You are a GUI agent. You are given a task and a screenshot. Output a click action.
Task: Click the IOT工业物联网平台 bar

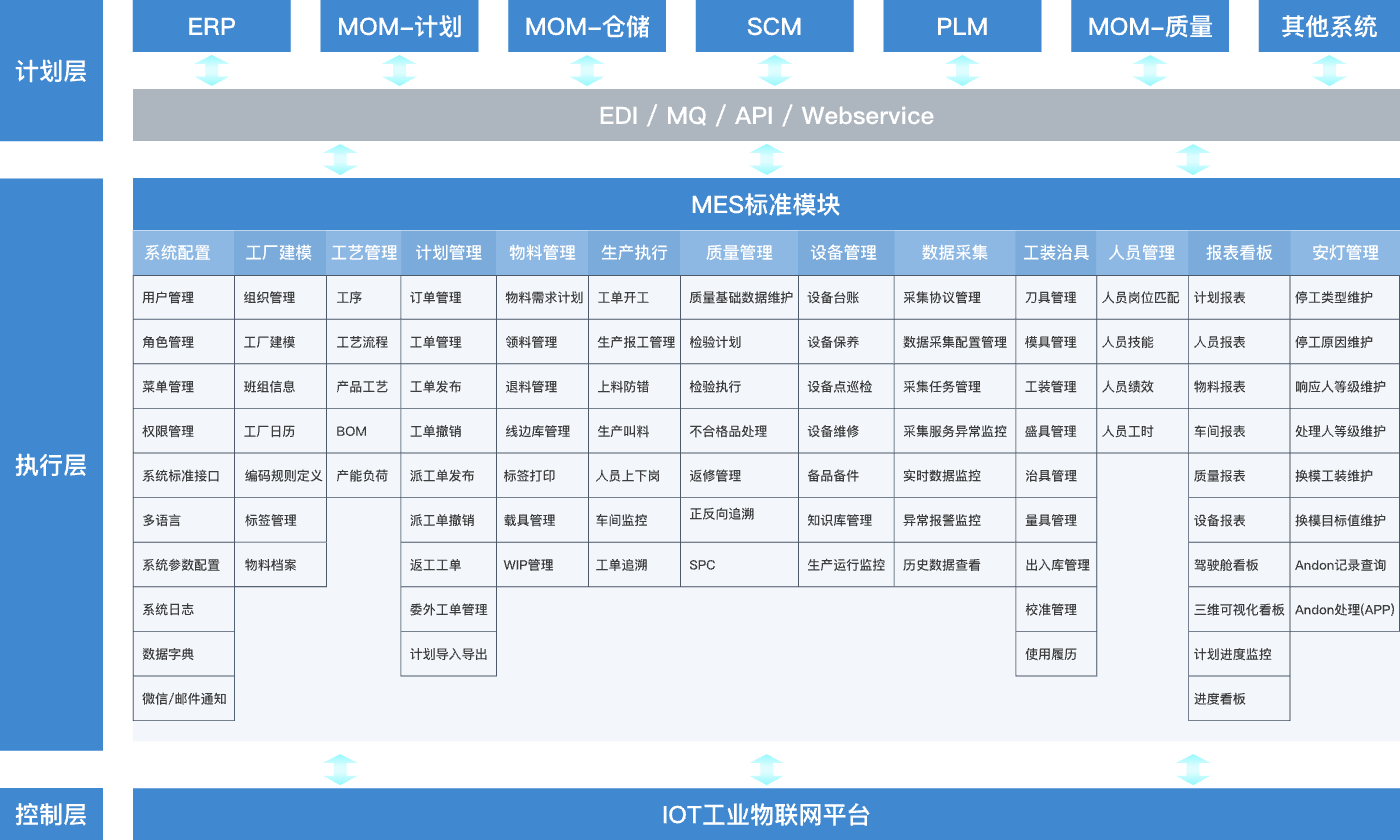(x=766, y=814)
